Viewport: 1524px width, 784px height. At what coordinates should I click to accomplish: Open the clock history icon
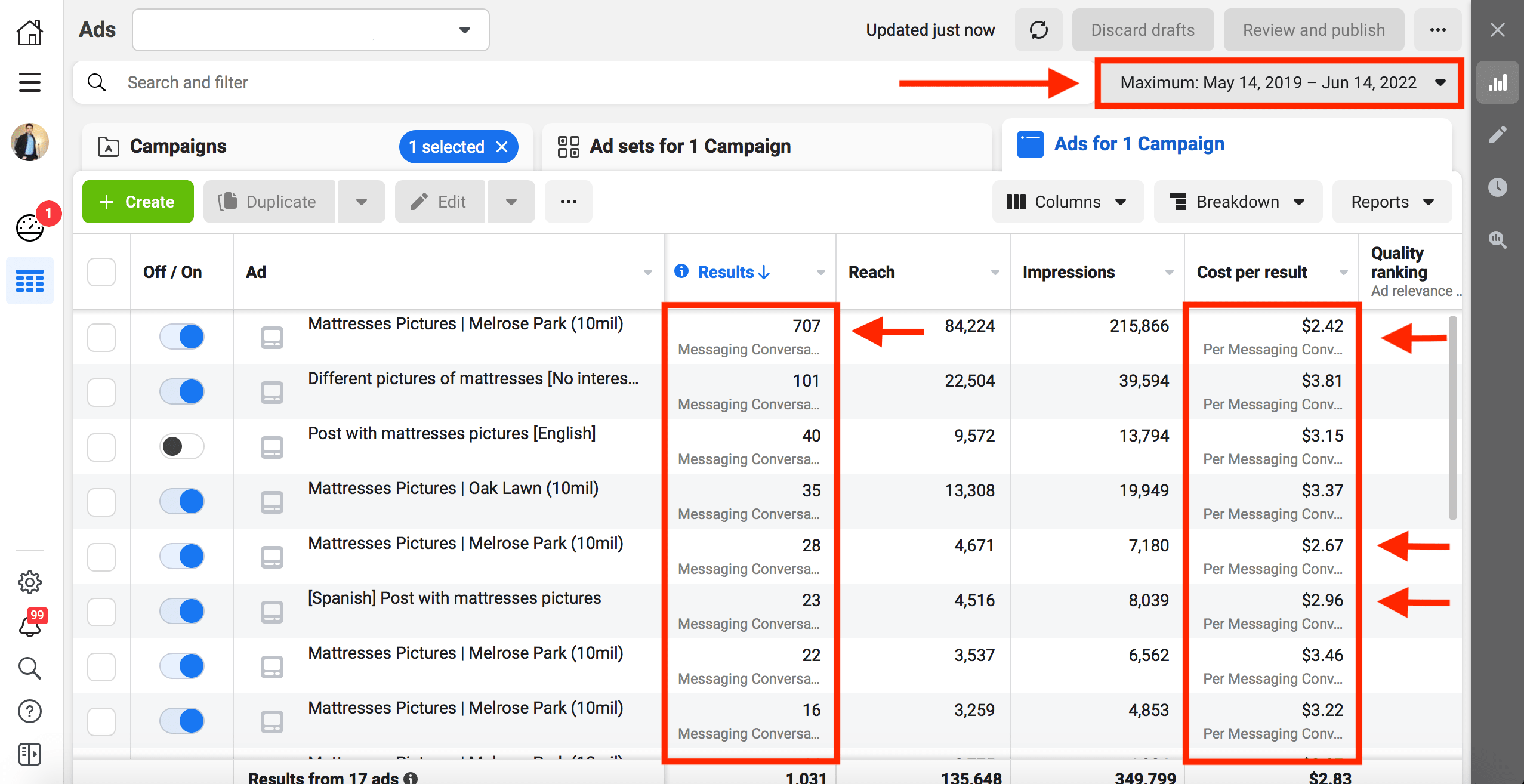(x=1497, y=187)
